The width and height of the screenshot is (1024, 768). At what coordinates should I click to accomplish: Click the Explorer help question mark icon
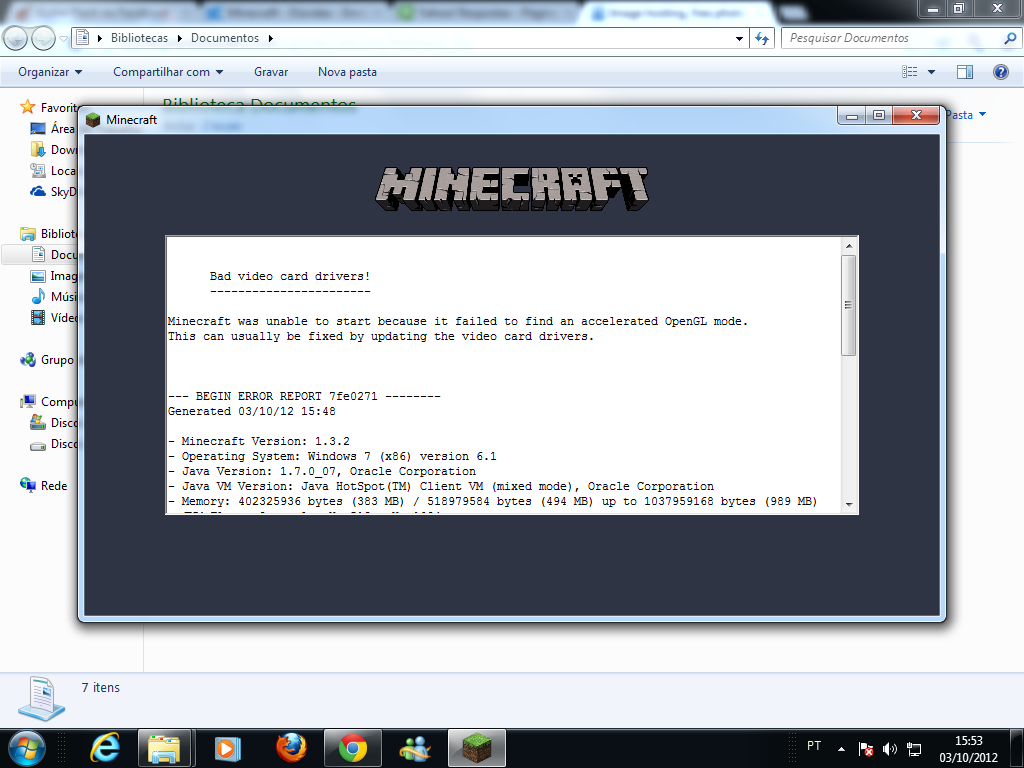click(x=1000, y=72)
